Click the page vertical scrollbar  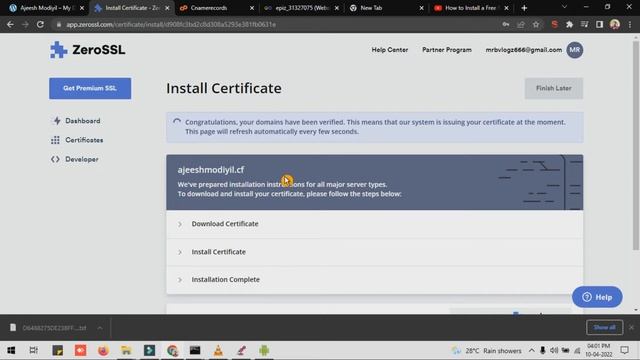coord(636,145)
